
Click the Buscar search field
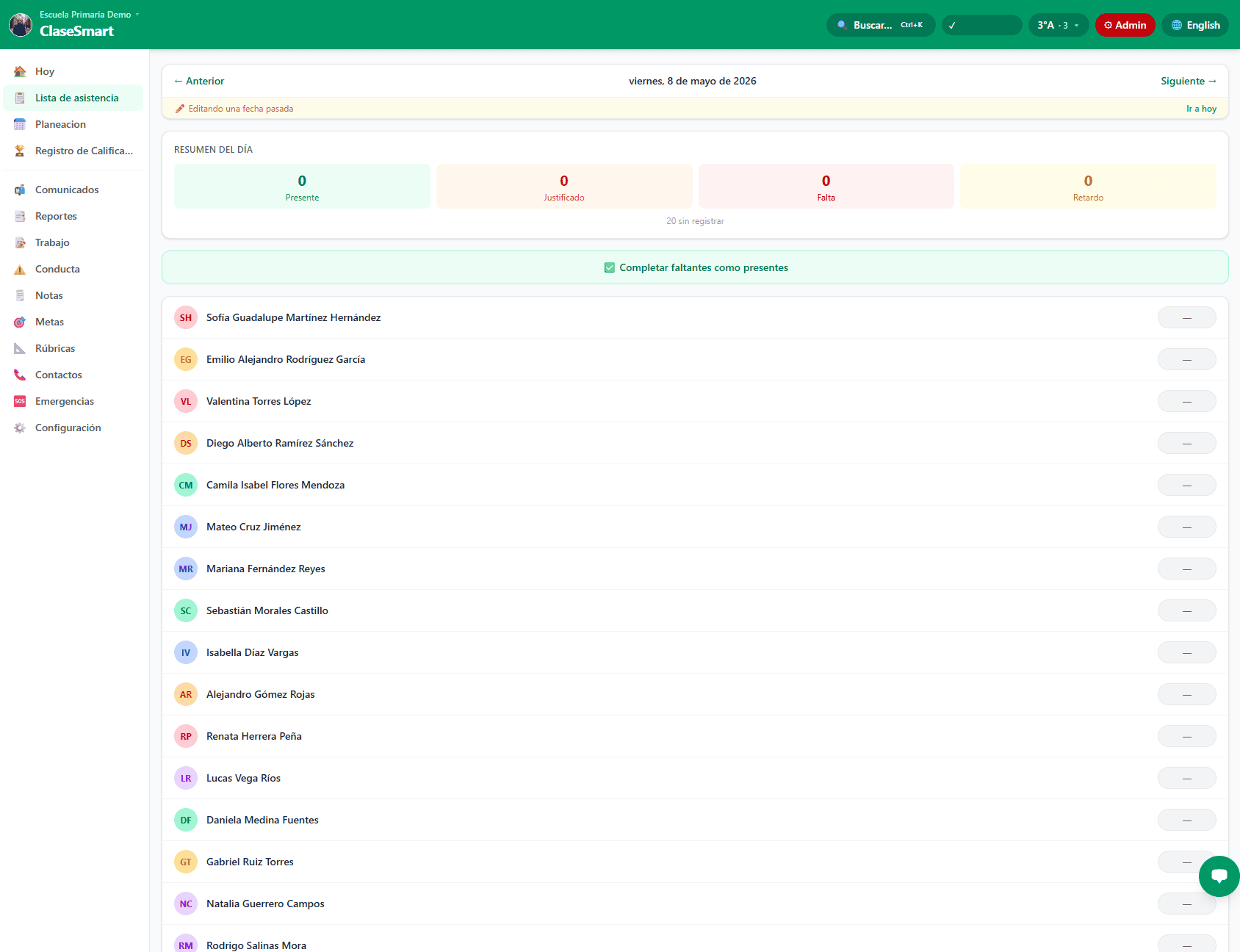[881, 25]
